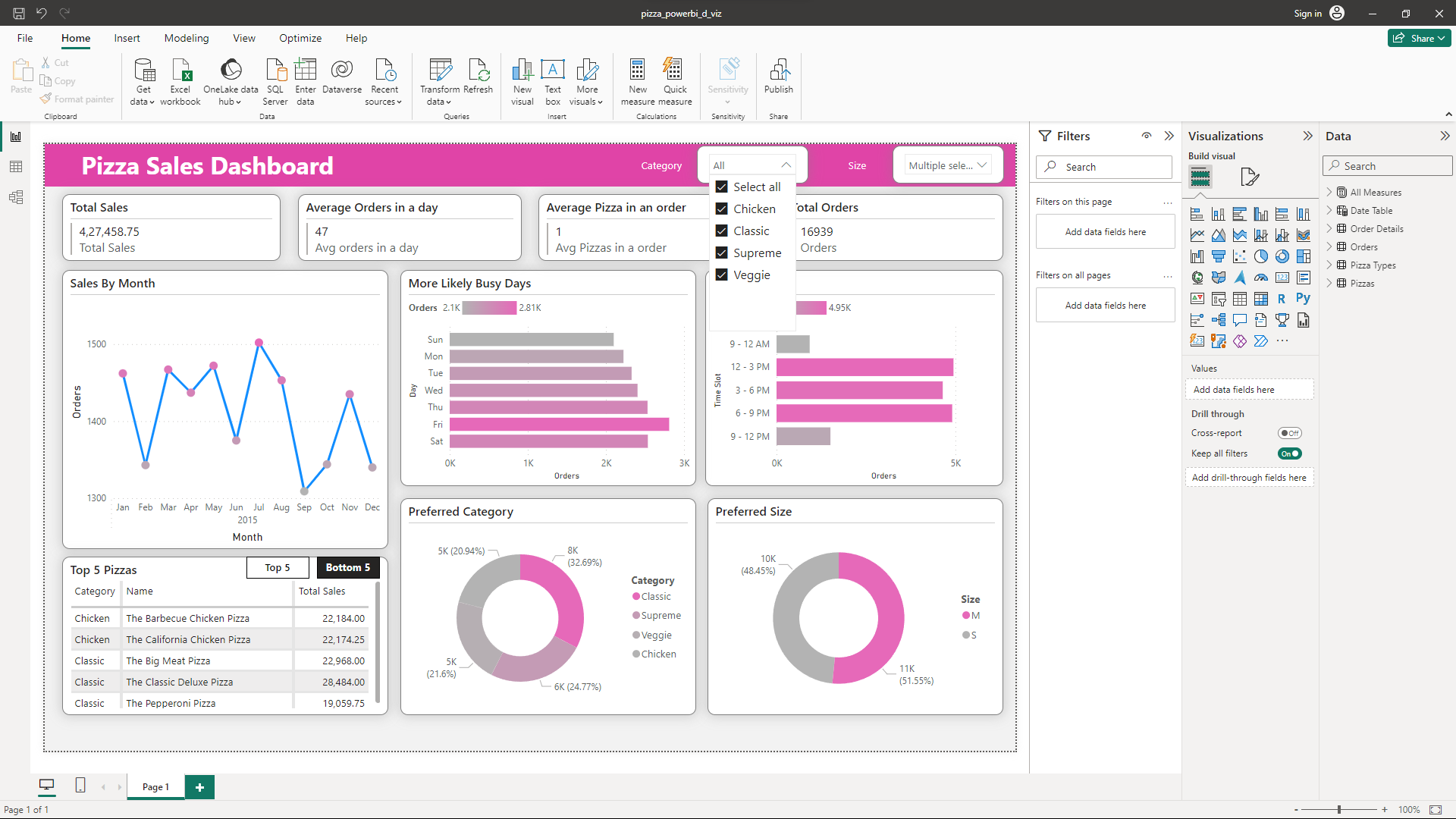Insert a Text box
The image size is (1456, 819).
(x=553, y=72)
